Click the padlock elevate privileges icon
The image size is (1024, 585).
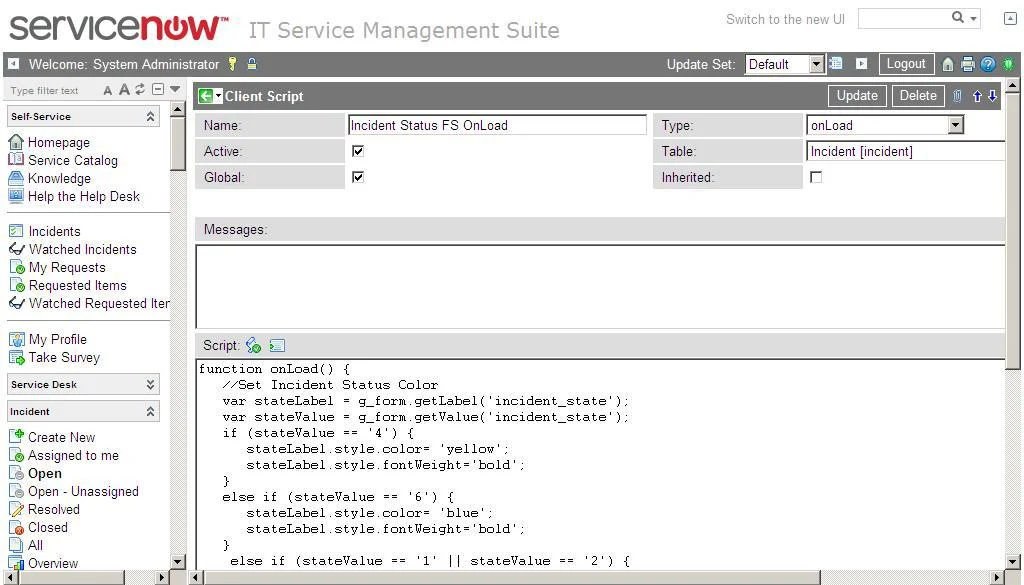coord(252,63)
